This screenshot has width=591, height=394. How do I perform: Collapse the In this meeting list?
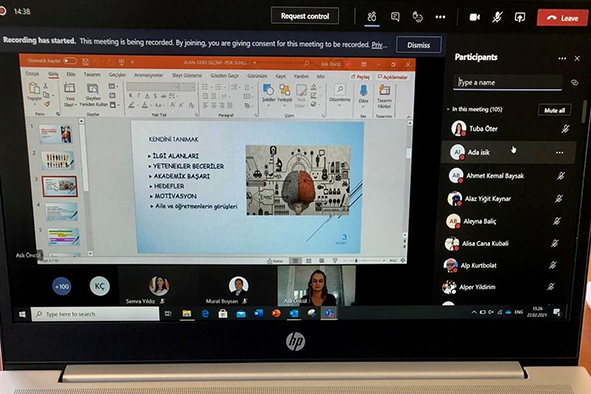(x=448, y=109)
